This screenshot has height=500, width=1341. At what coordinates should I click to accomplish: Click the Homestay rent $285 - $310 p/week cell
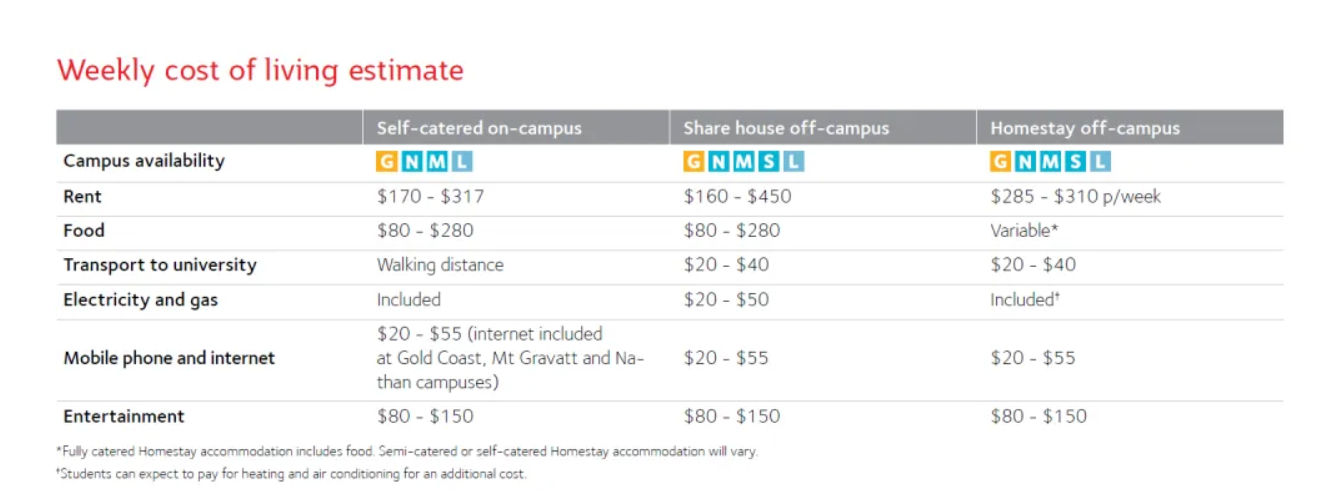pyautogui.click(x=1076, y=197)
